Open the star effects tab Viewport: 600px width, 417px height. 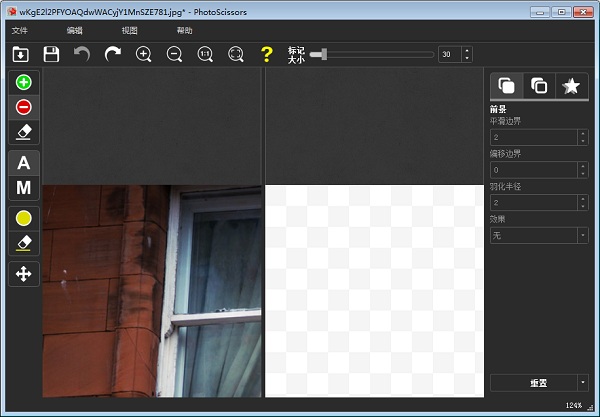(x=571, y=86)
